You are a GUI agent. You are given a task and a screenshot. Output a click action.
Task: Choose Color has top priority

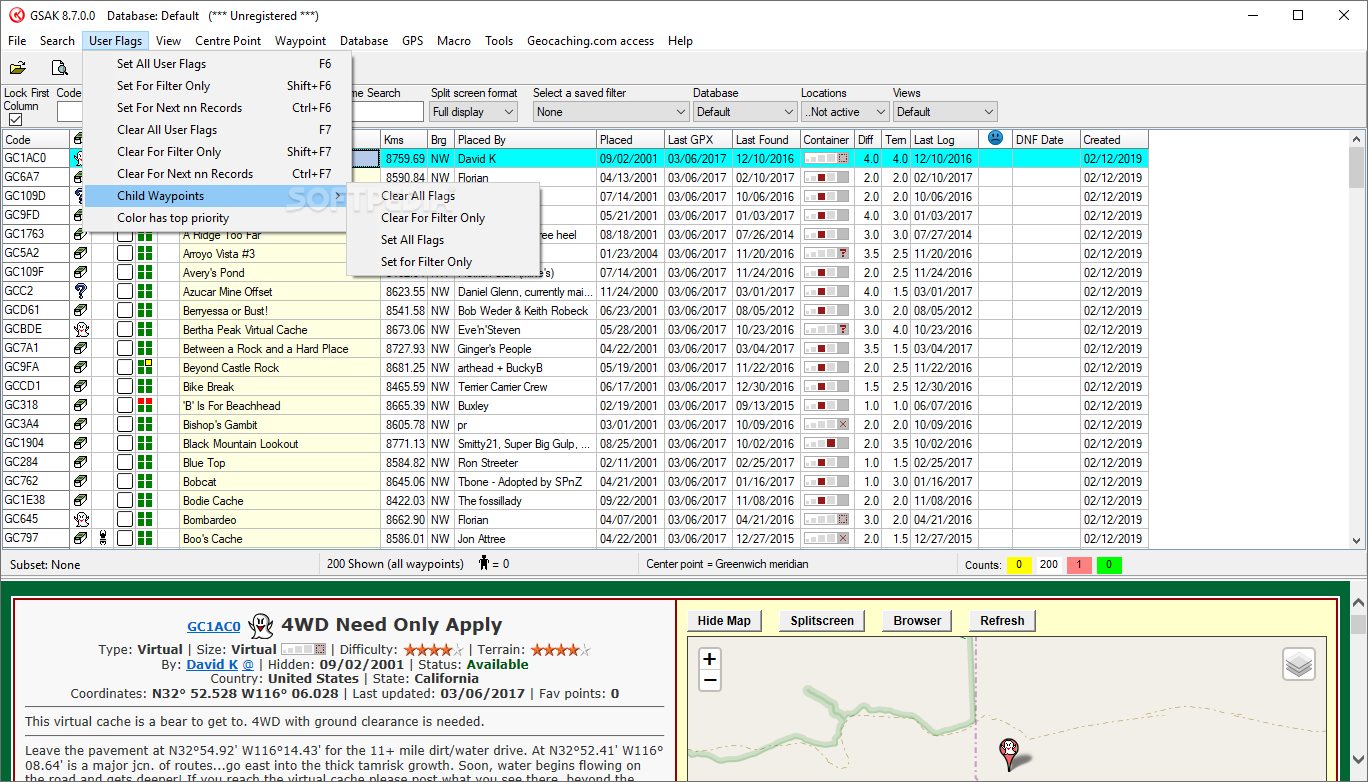[x=218, y=218]
